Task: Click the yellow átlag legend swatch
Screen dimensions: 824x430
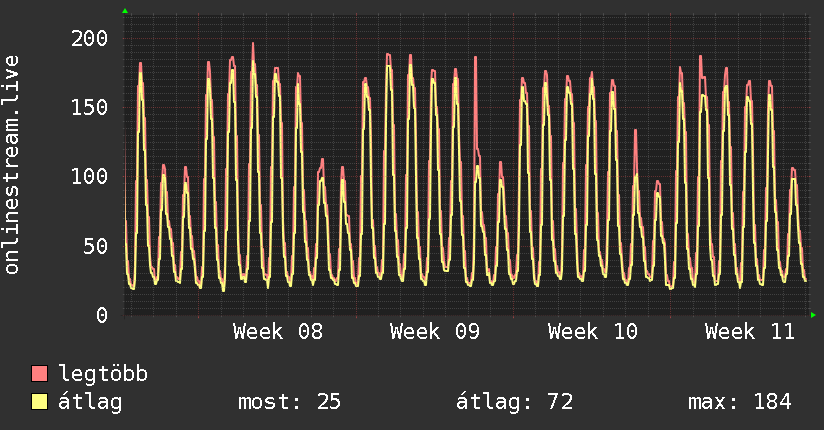Action: point(39,401)
